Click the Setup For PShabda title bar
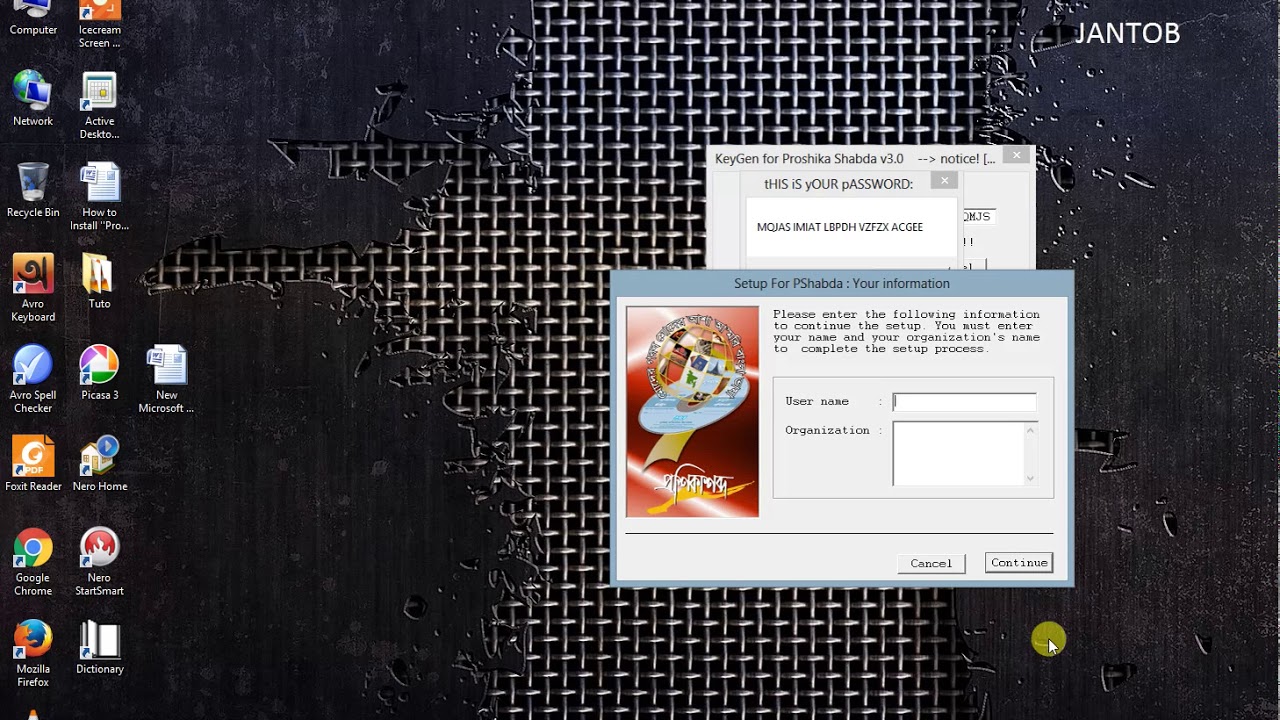Screen dimensions: 1280x720 pyautogui.click(x=842, y=283)
